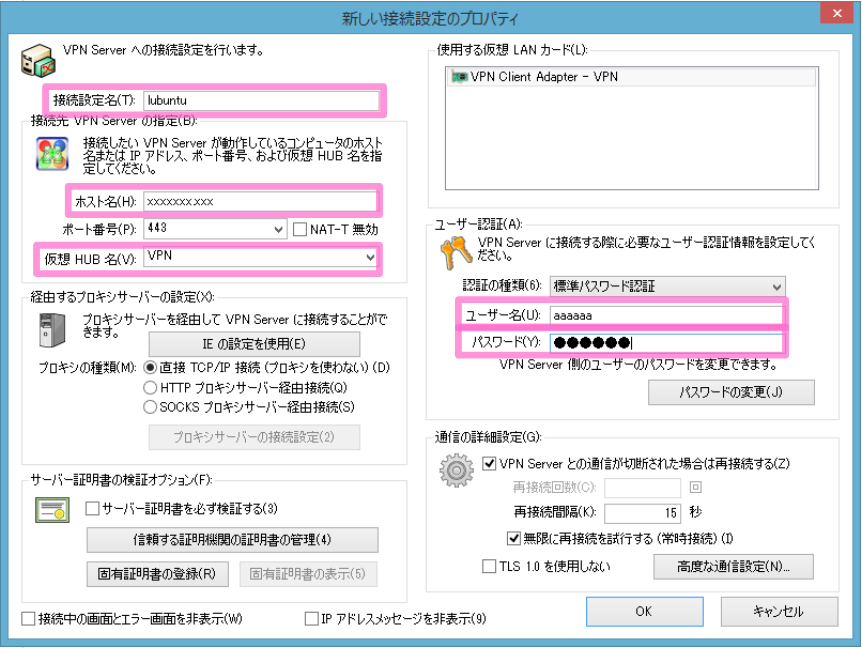
Task: Click the パスワード input field
Action: pyautogui.click(x=665, y=343)
